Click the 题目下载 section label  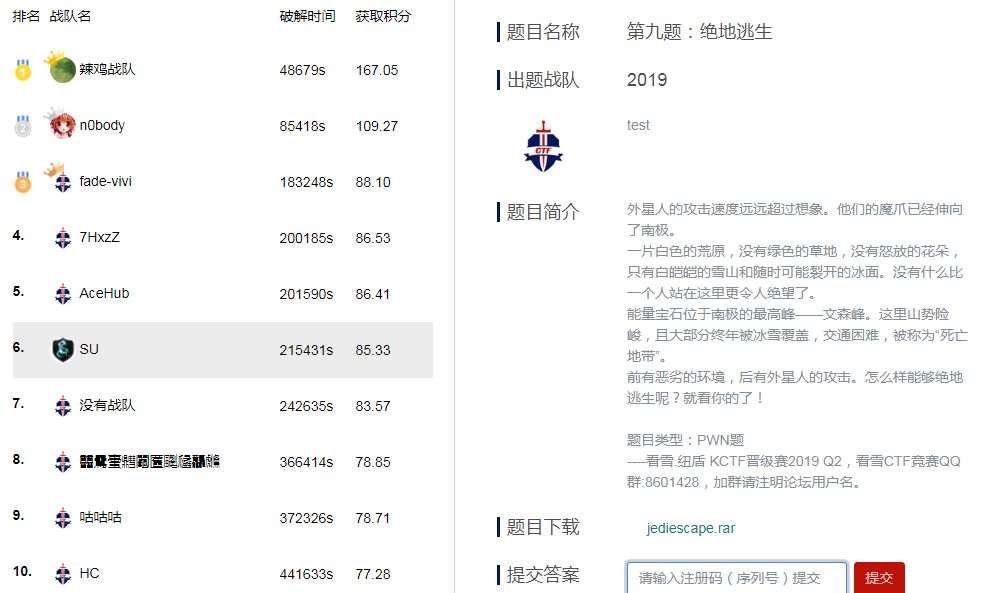coord(542,527)
